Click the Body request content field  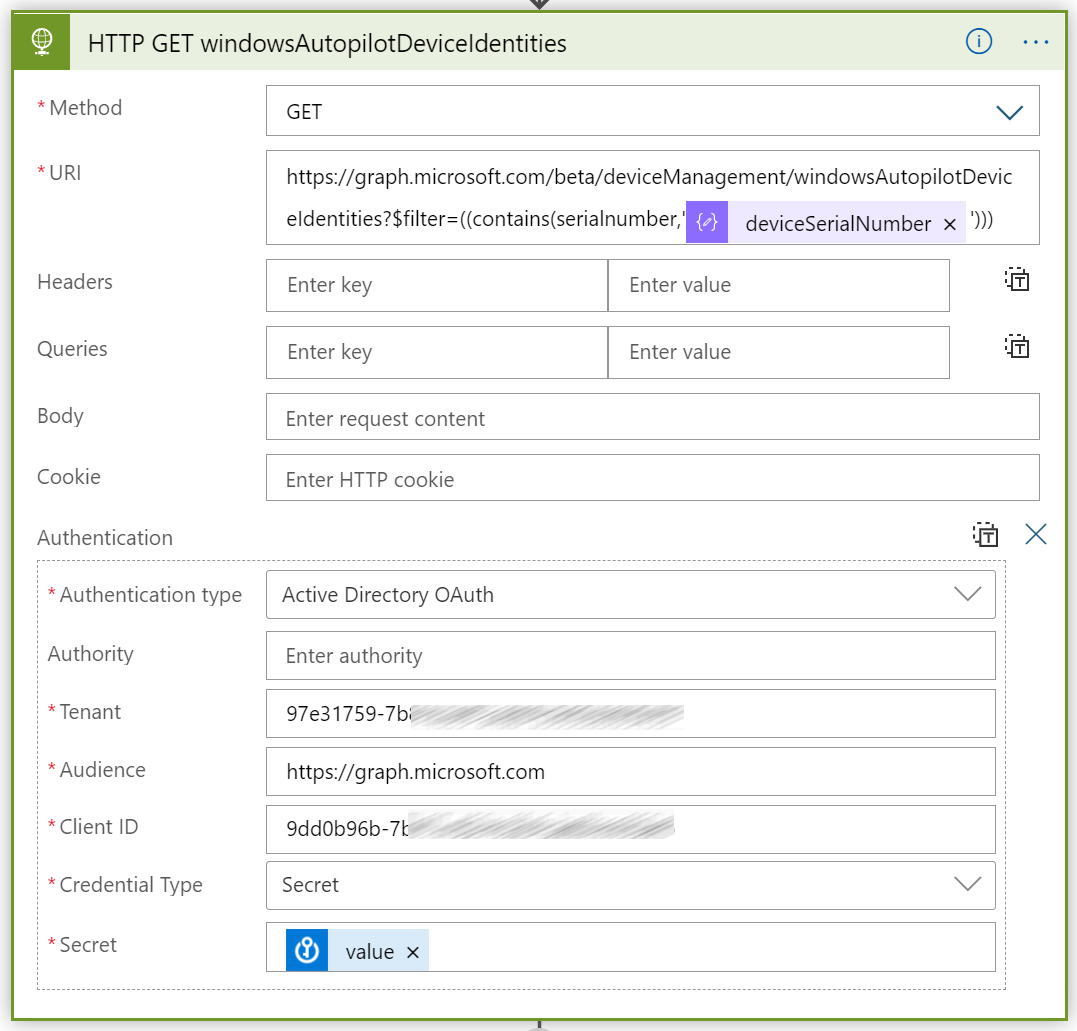650,416
